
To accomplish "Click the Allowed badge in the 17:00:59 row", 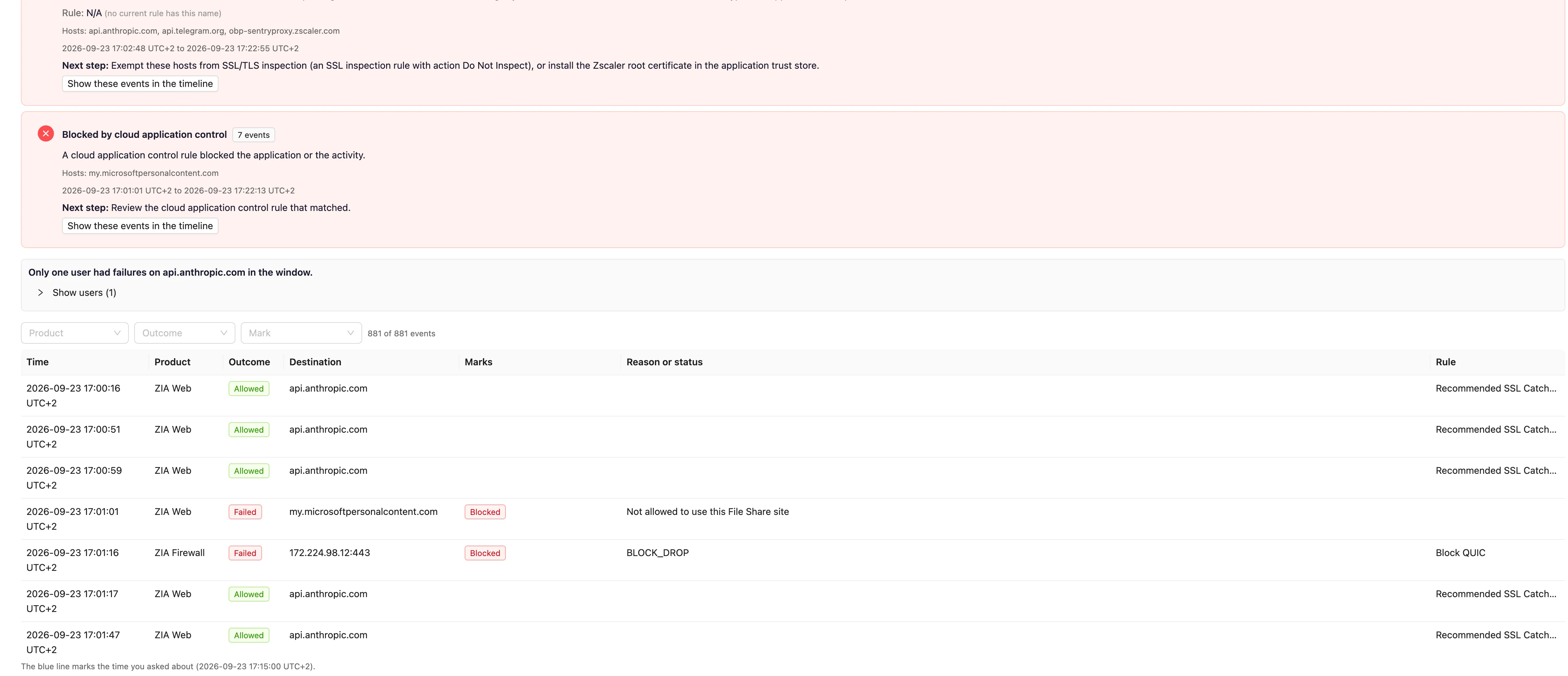I will 248,471.
